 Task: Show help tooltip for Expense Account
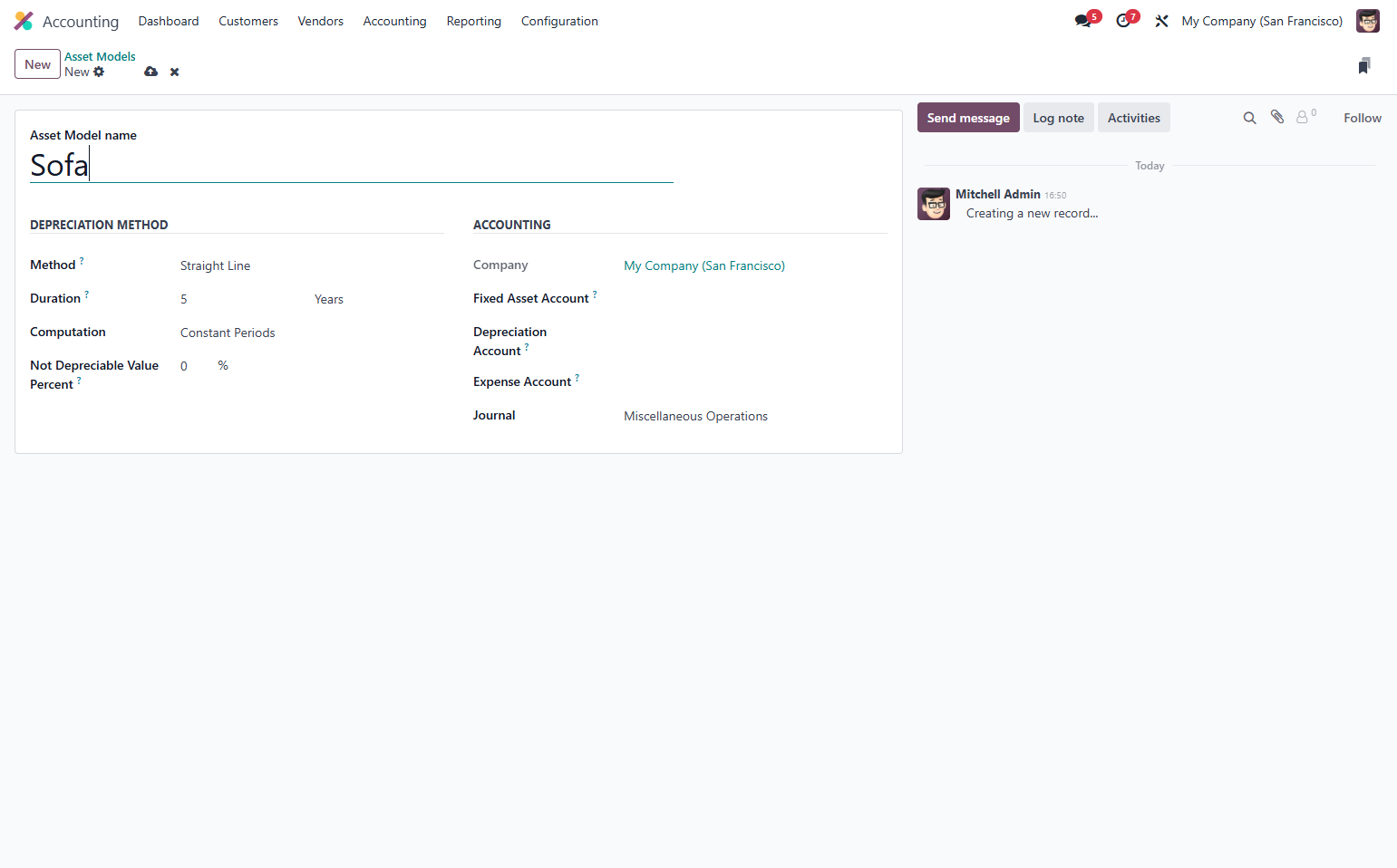[x=577, y=378]
